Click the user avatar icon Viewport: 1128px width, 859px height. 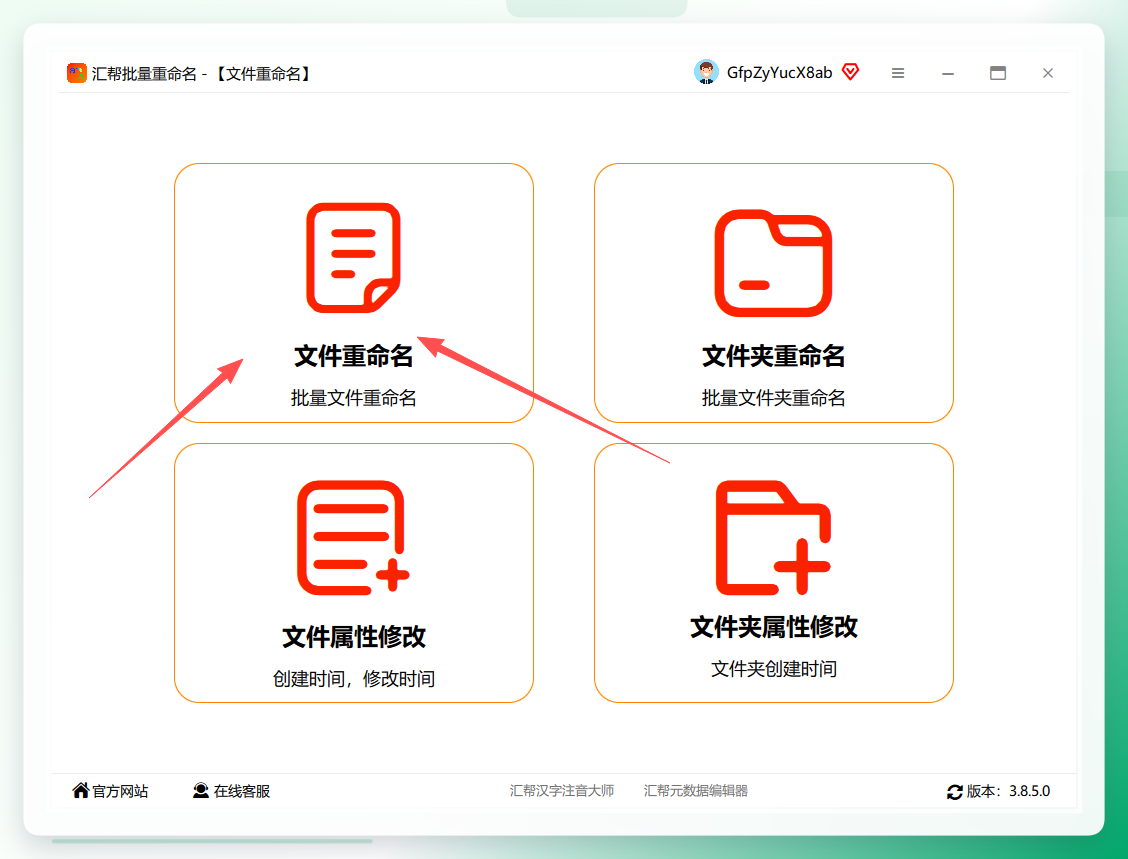[706, 72]
